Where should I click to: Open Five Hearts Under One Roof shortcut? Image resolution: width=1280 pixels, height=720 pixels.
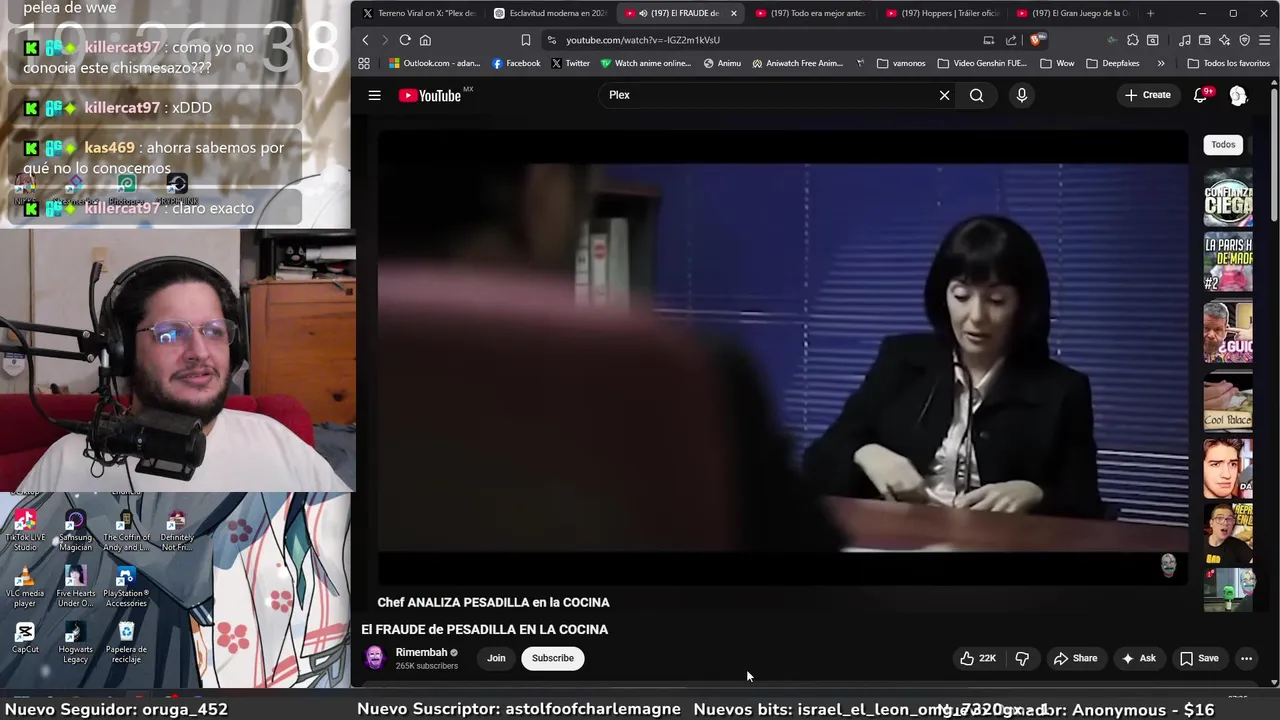(75, 587)
